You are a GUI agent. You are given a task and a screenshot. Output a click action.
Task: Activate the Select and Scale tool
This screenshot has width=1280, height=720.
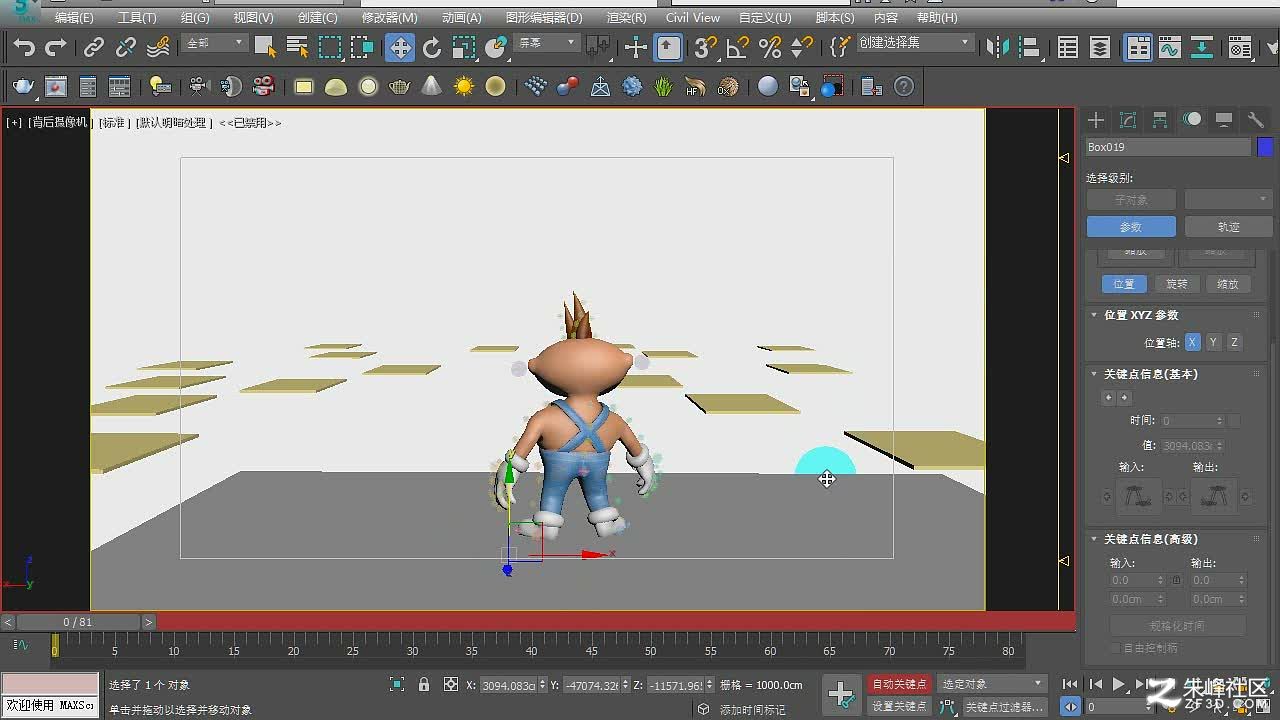pos(464,47)
